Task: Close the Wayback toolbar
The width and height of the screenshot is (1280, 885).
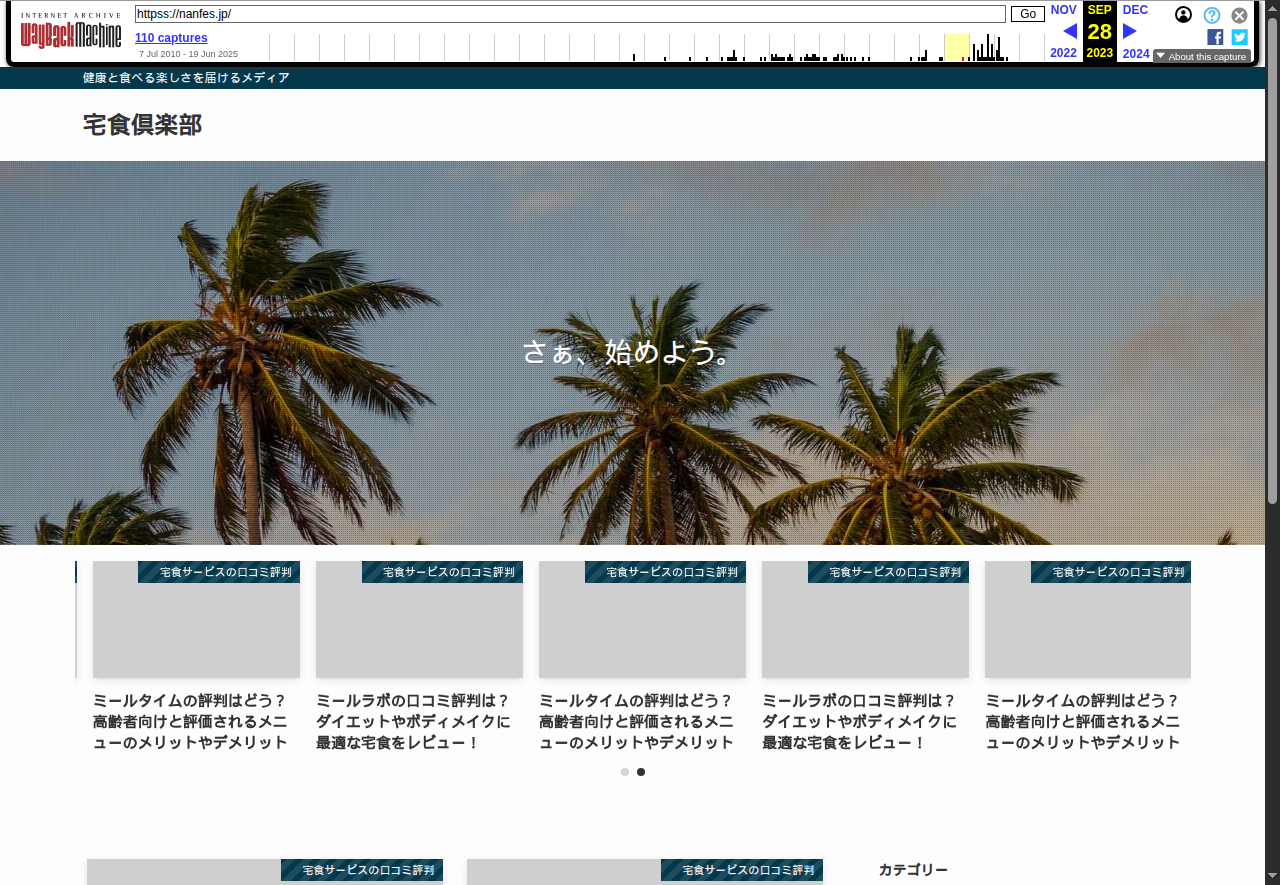Action: tap(1239, 15)
